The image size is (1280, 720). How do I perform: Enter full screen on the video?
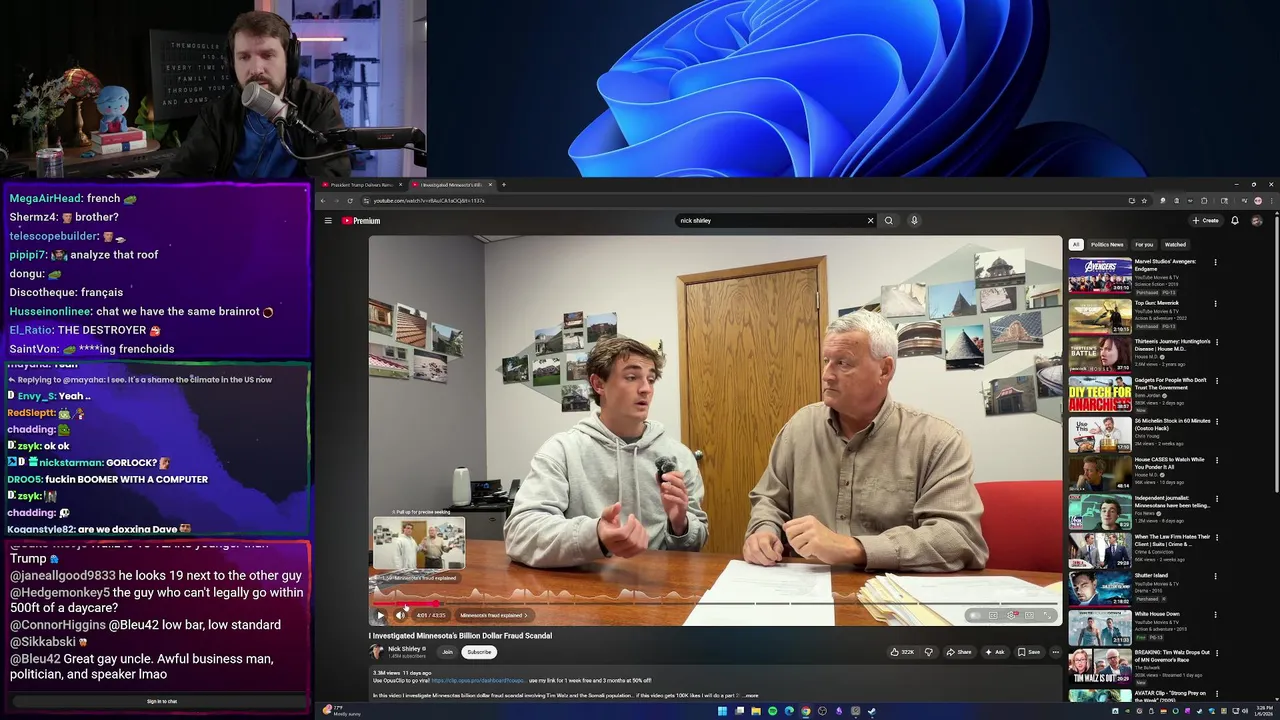(x=1048, y=615)
